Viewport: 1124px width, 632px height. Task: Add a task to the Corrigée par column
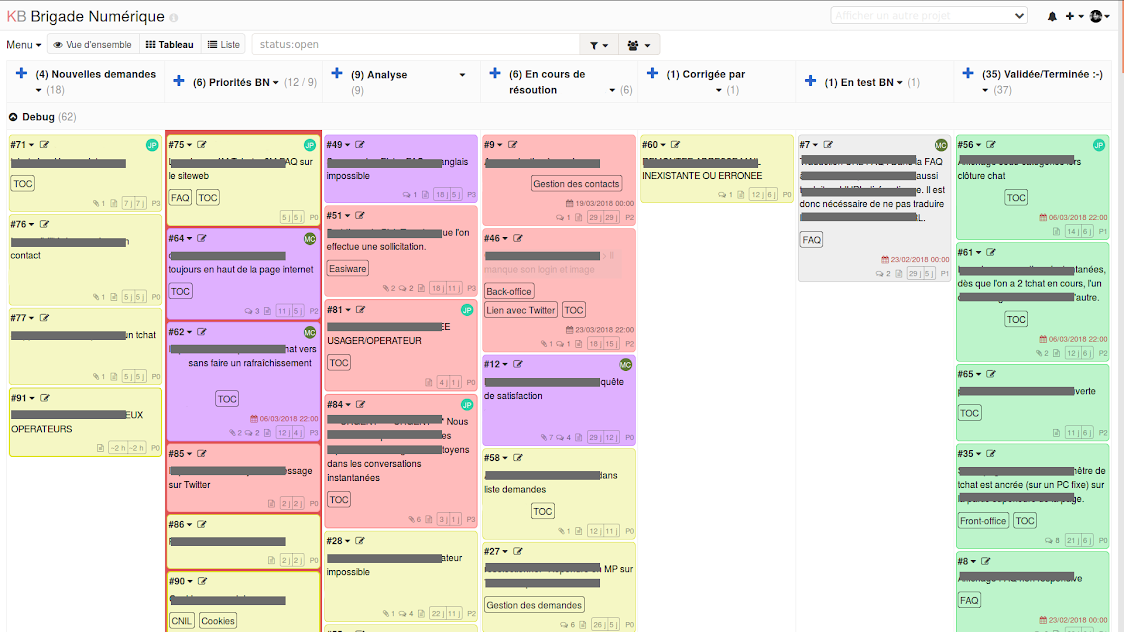click(x=652, y=73)
